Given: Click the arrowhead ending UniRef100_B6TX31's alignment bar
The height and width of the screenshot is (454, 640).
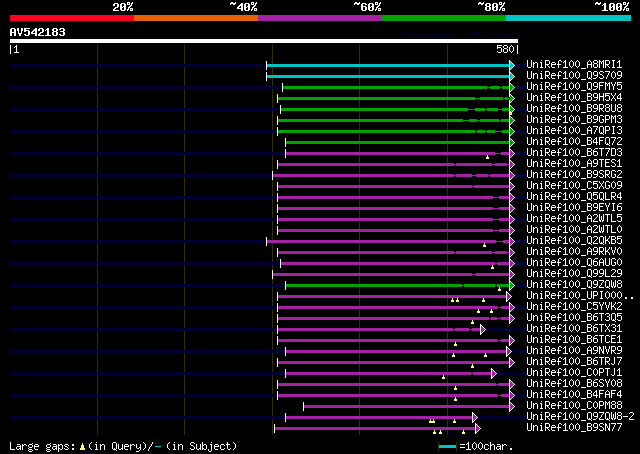Looking at the screenshot, I should point(483,329).
